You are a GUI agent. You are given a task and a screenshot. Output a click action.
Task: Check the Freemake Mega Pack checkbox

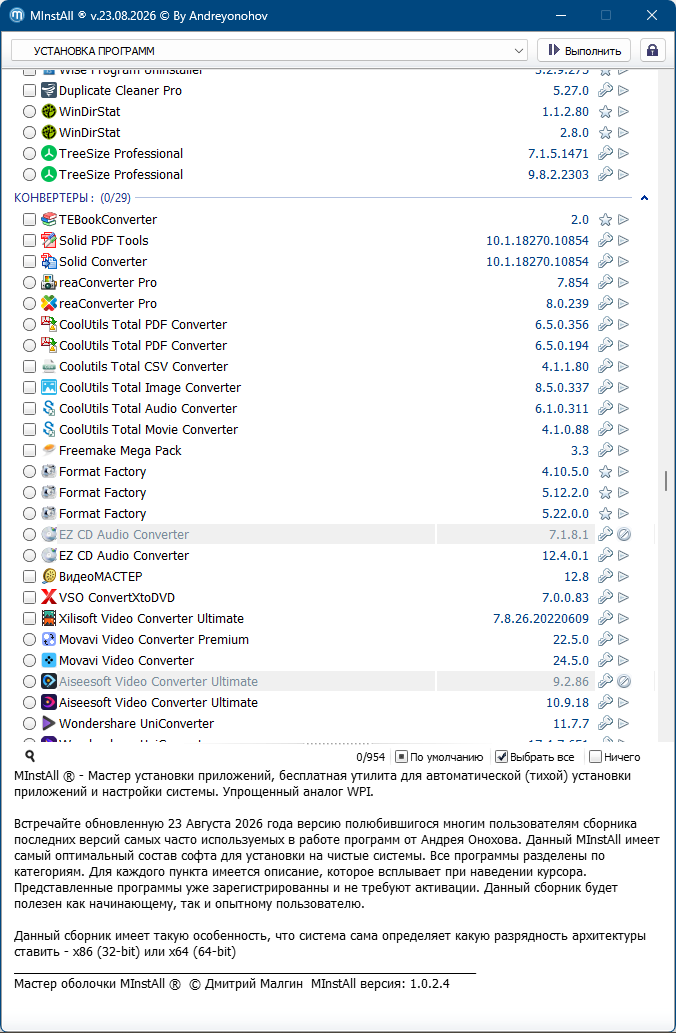[x=29, y=451]
